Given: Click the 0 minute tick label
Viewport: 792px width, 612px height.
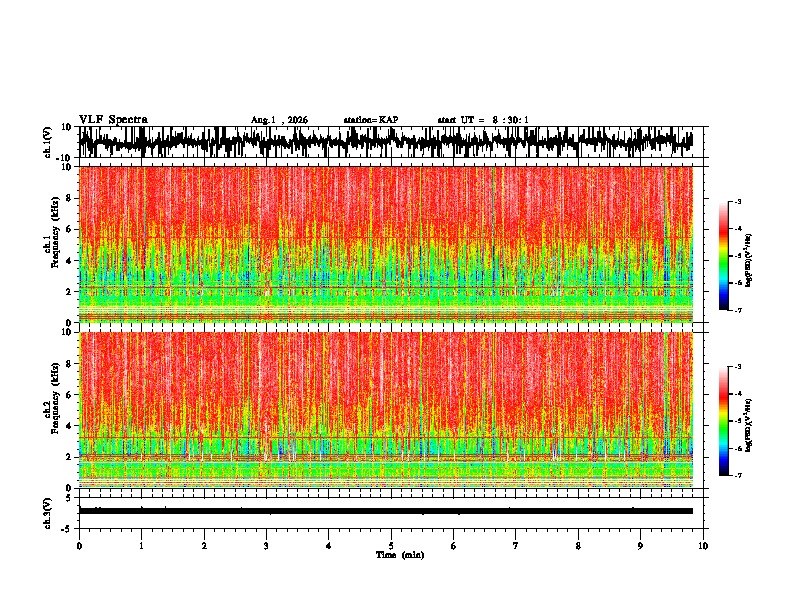Looking at the screenshot, I should click(x=79, y=546).
